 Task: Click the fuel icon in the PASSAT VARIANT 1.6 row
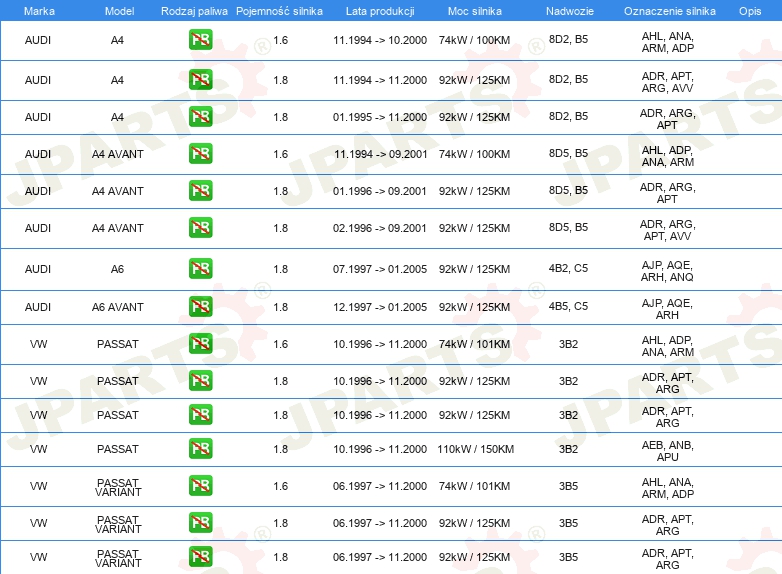click(x=200, y=485)
